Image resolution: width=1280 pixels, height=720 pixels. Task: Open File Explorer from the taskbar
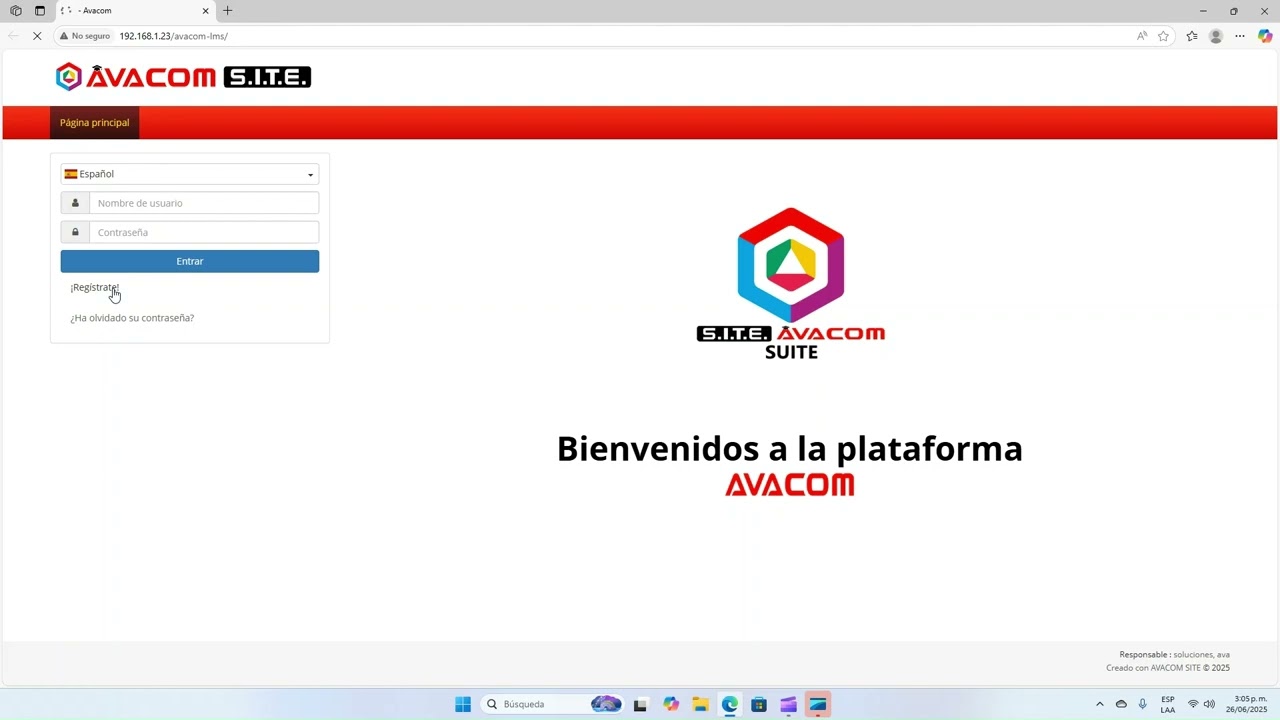tap(700, 704)
